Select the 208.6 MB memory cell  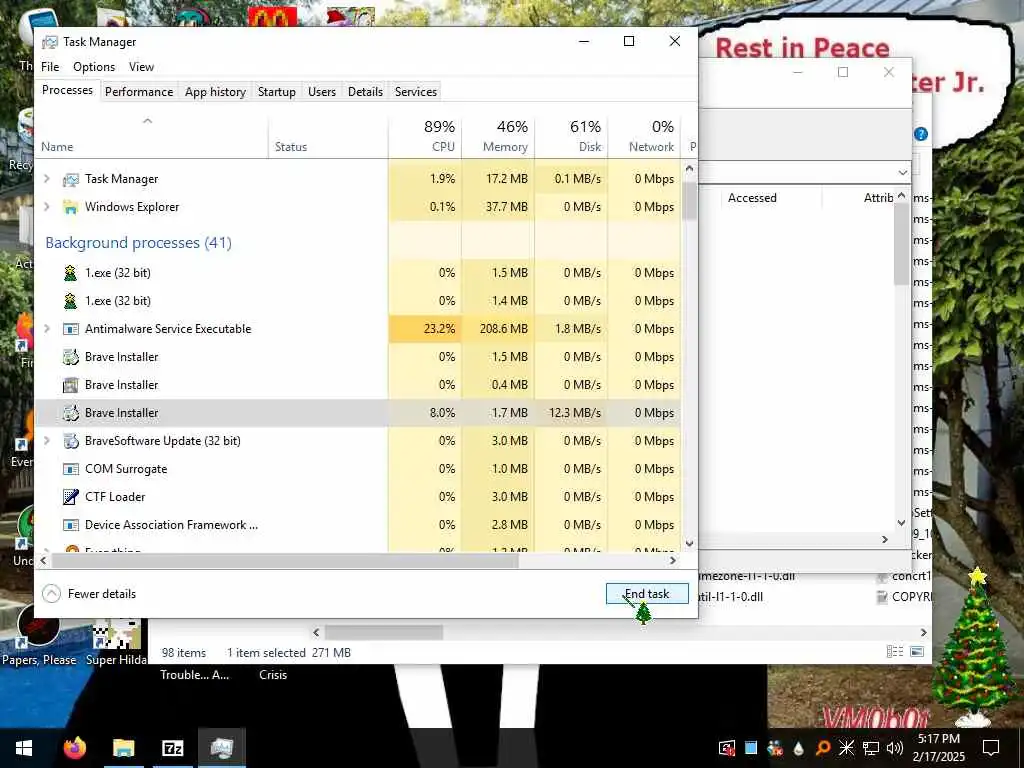(498, 328)
